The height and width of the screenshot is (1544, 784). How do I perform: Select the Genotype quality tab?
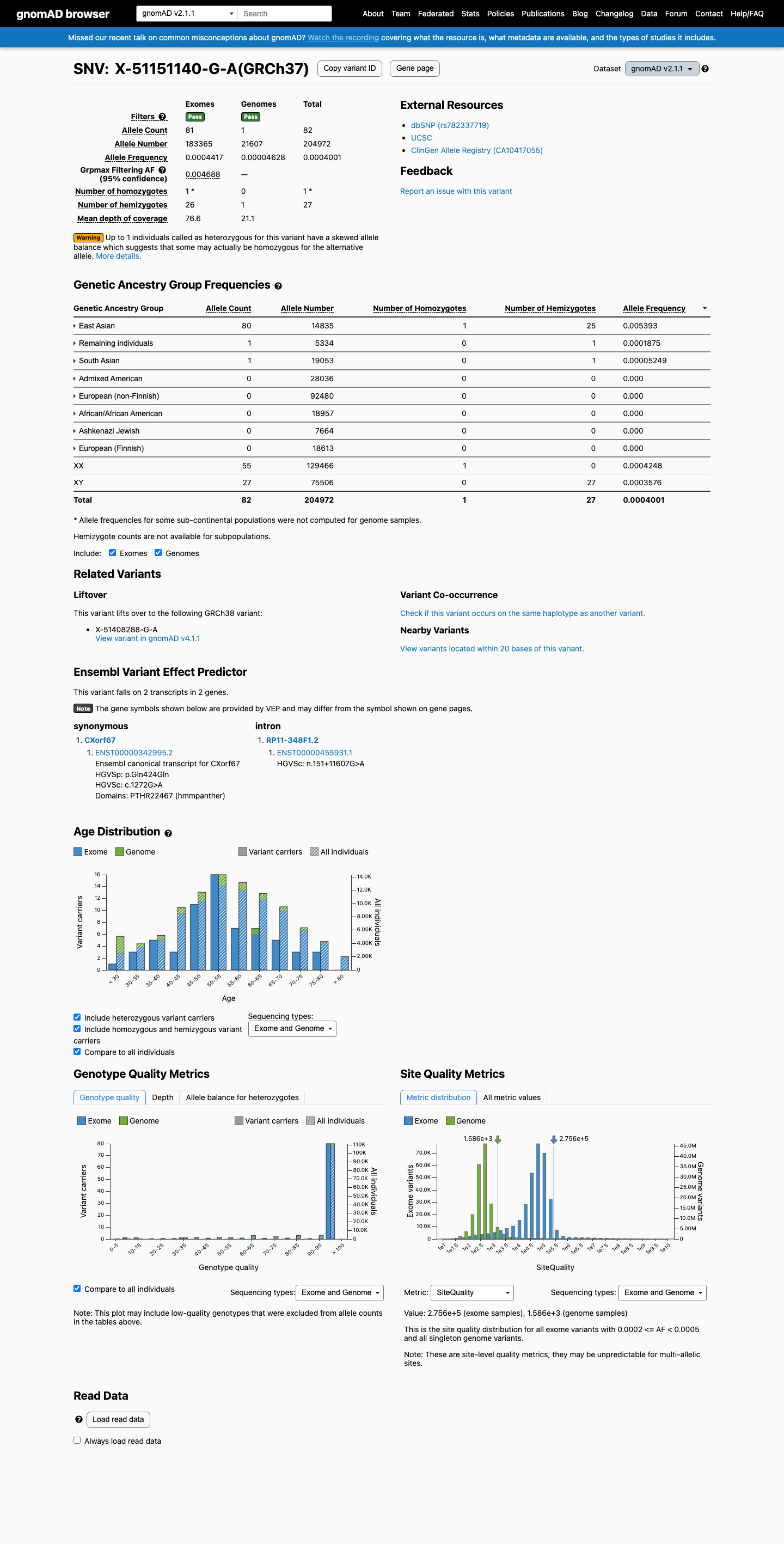pos(109,1097)
